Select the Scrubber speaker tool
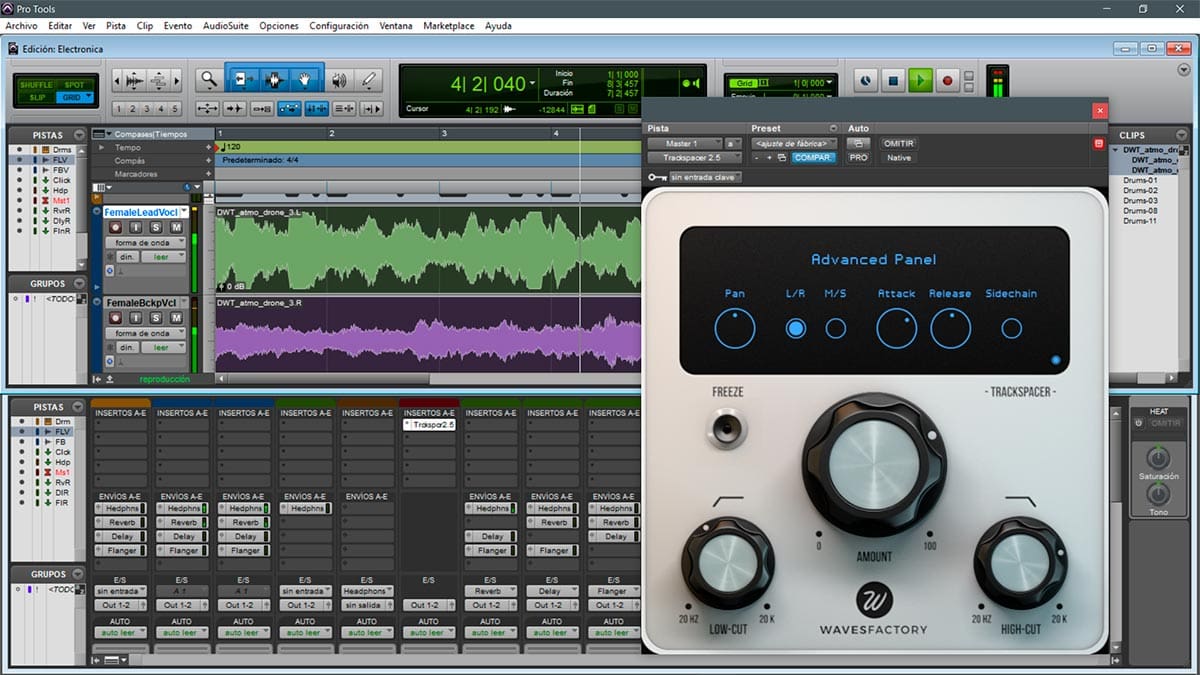 (340, 80)
